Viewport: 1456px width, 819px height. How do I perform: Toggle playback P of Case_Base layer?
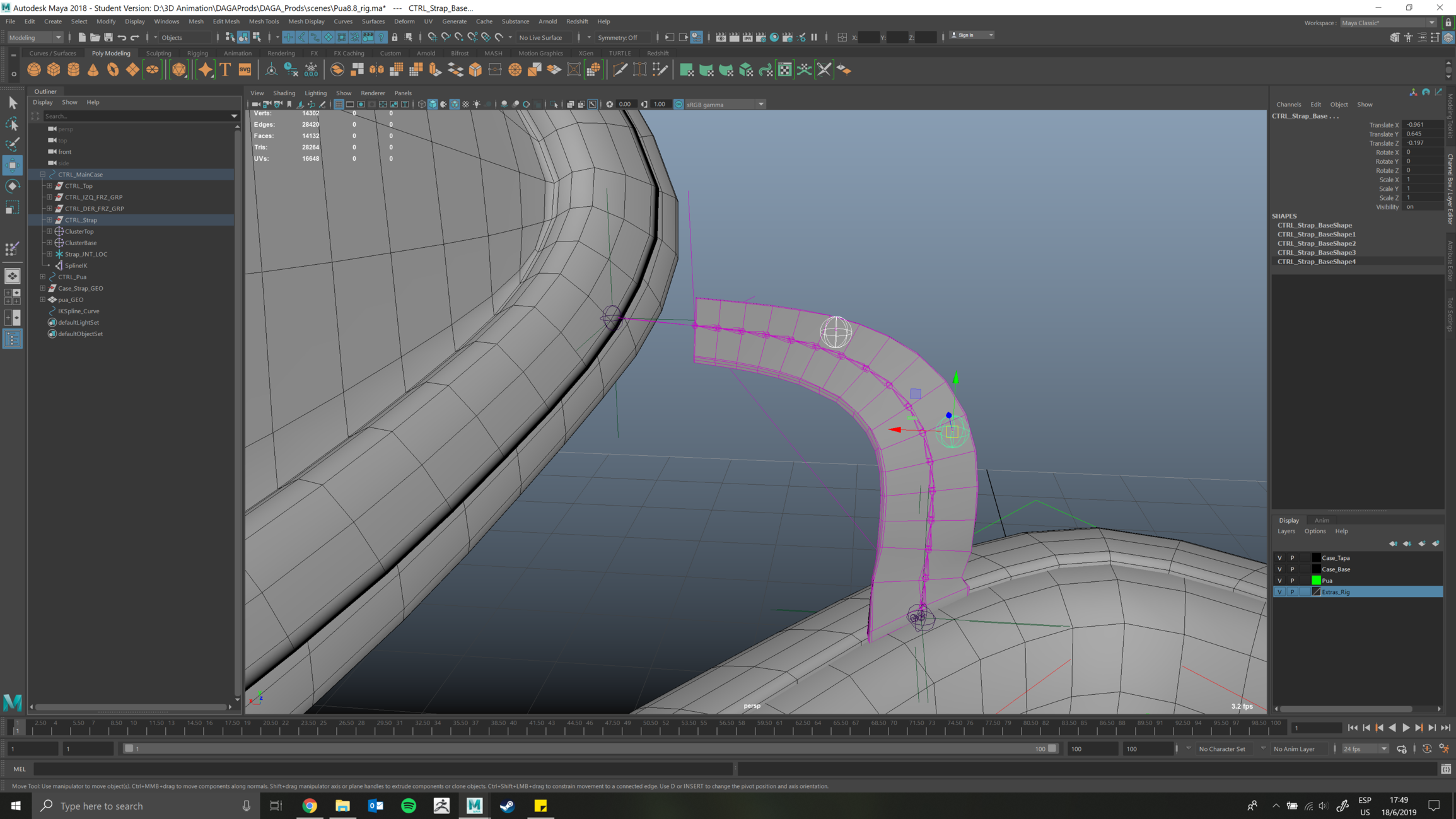[x=1292, y=569]
